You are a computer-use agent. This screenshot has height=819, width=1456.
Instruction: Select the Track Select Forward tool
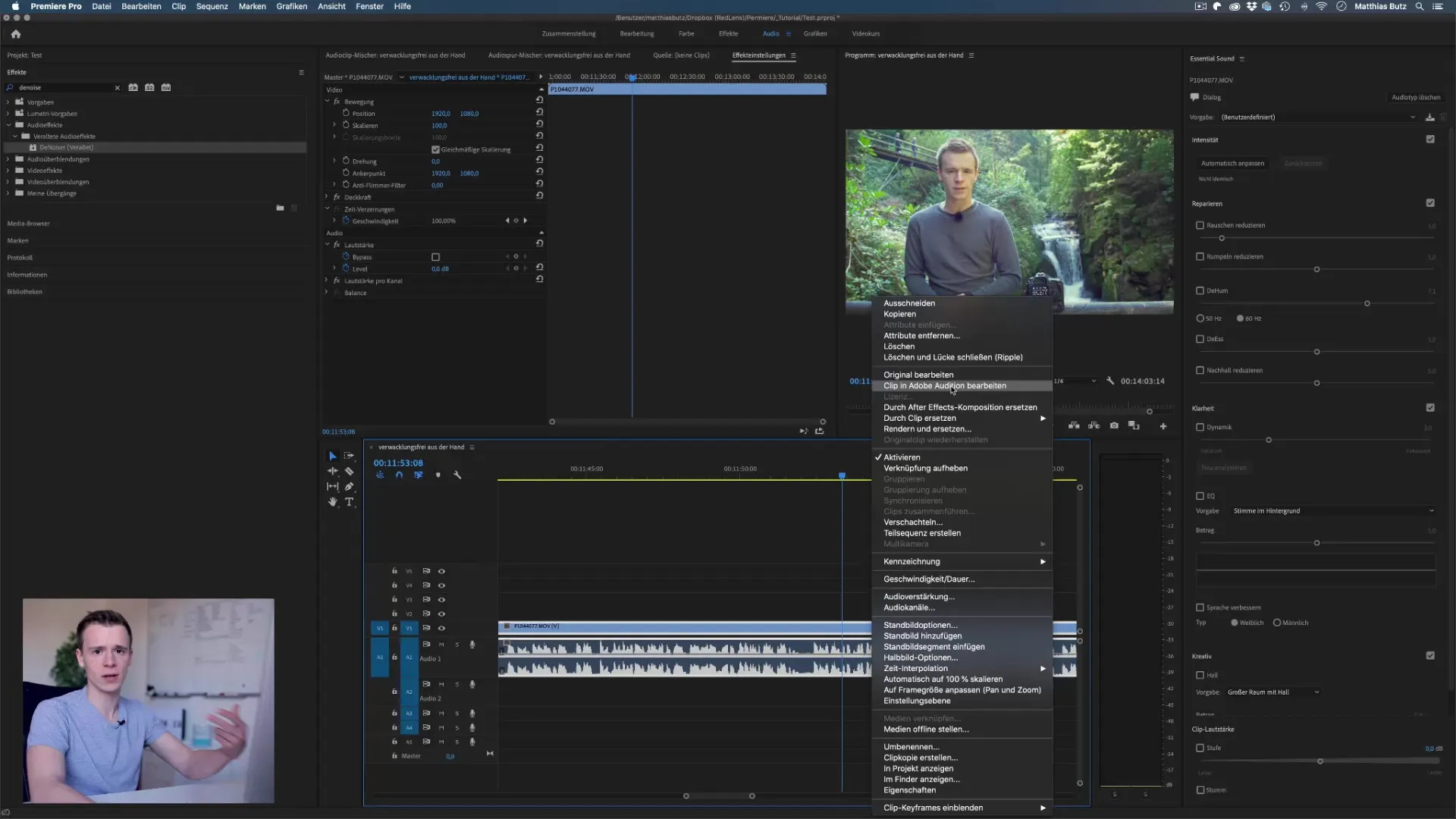(x=349, y=456)
